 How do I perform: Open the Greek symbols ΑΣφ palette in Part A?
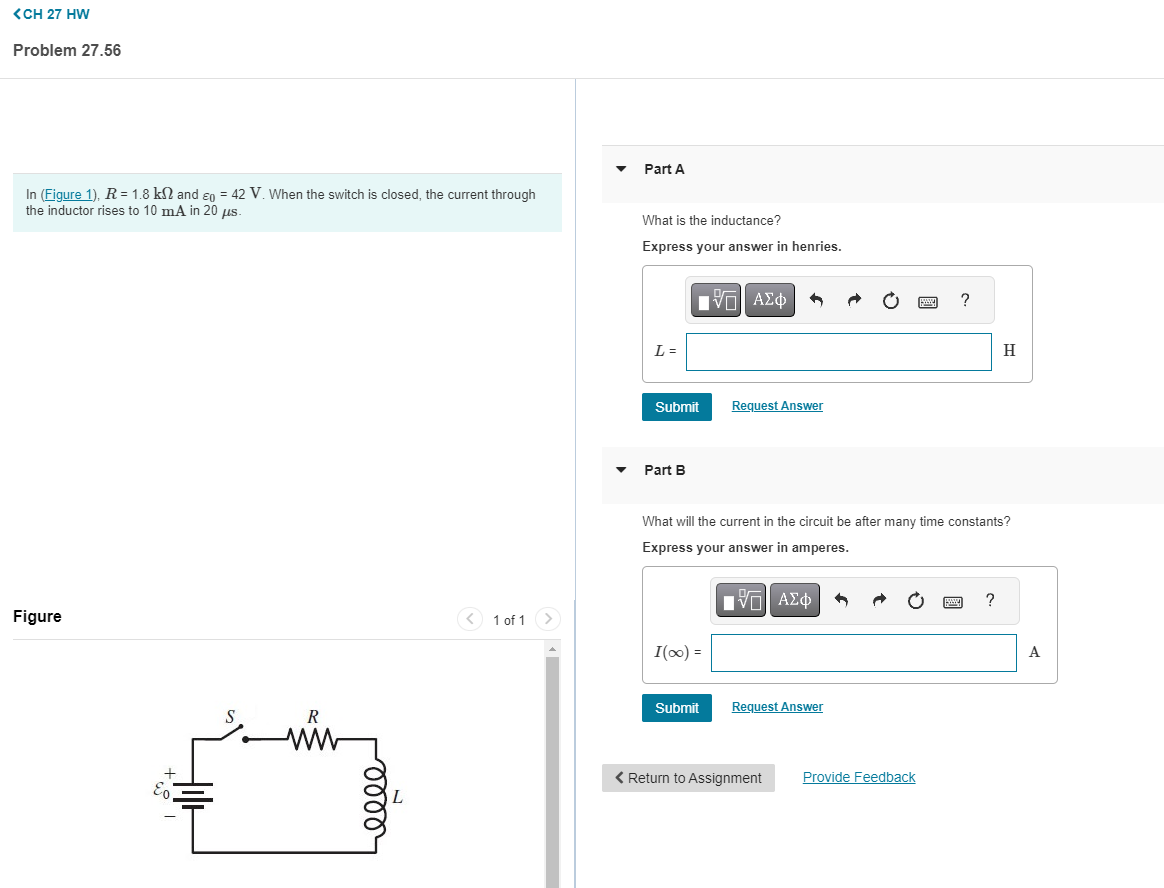[x=769, y=299]
